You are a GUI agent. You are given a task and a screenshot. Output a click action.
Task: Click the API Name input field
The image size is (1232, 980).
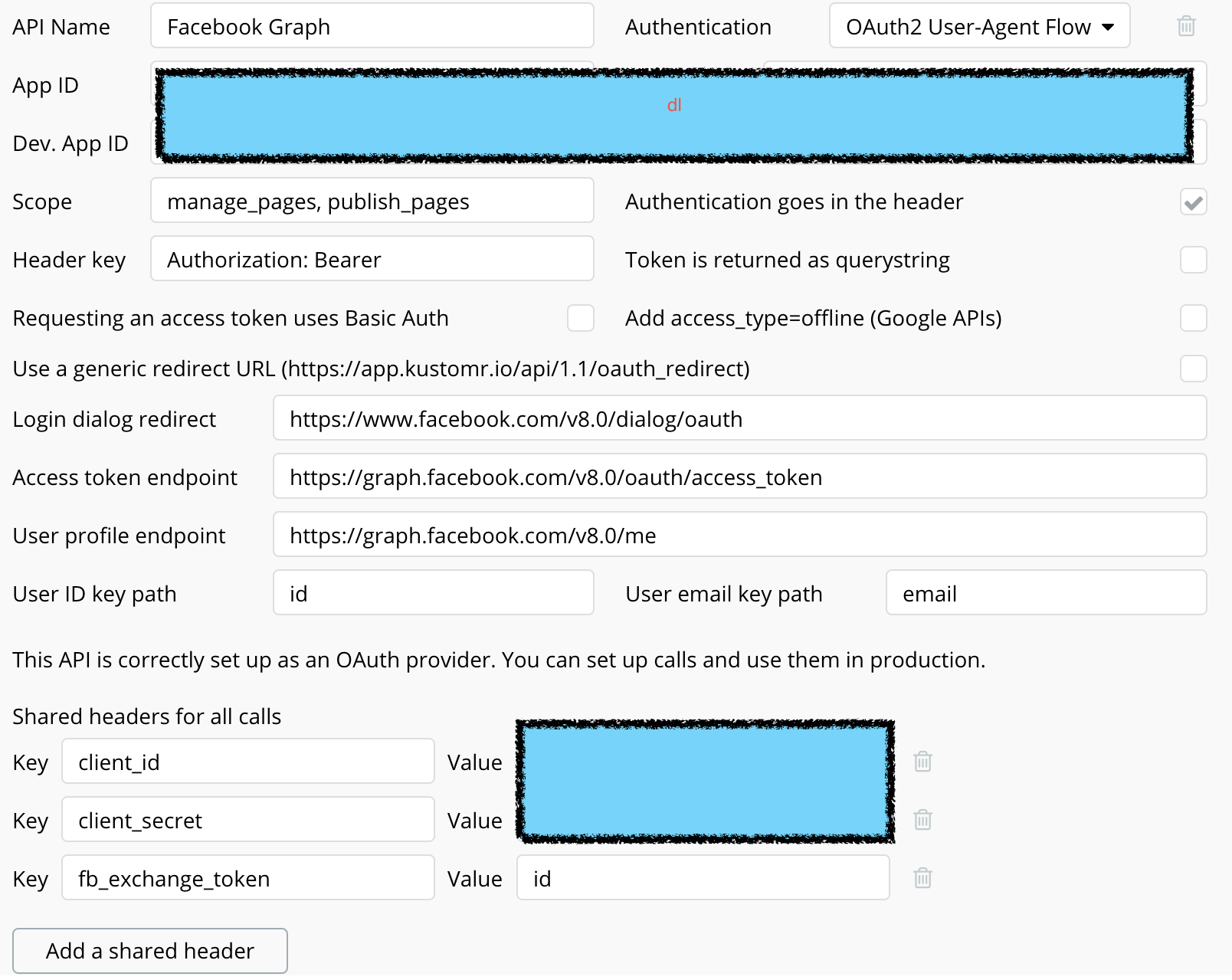coord(372,26)
